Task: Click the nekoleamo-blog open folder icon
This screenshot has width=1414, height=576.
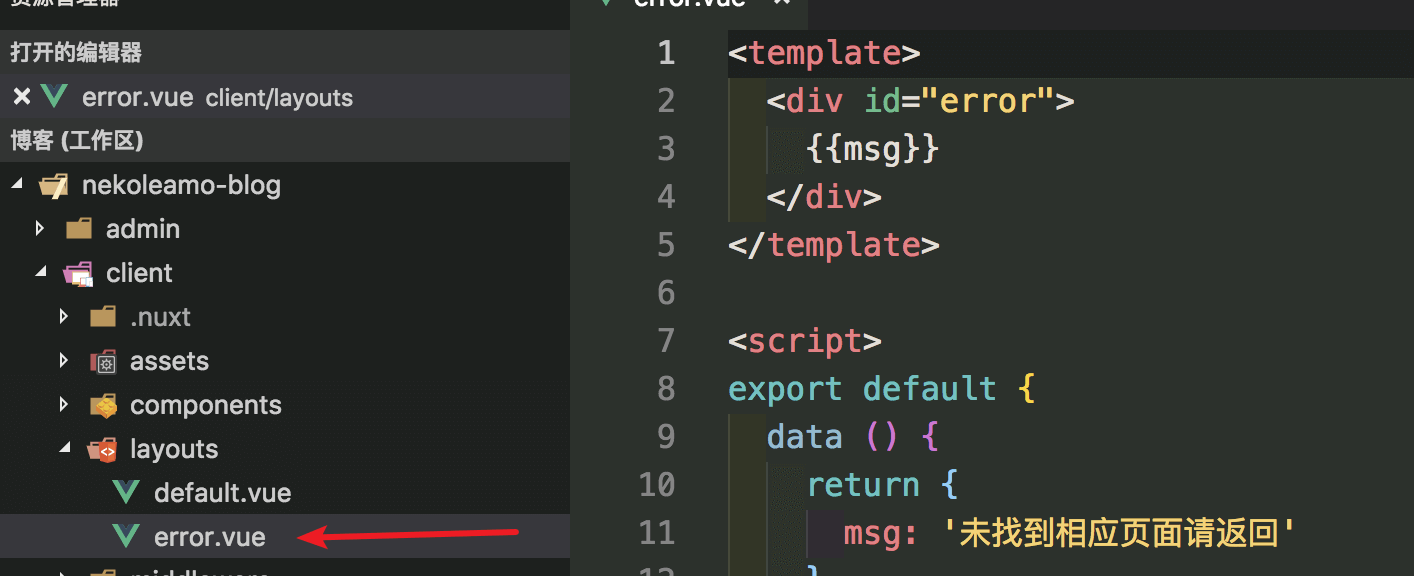Action: click(x=53, y=186)
